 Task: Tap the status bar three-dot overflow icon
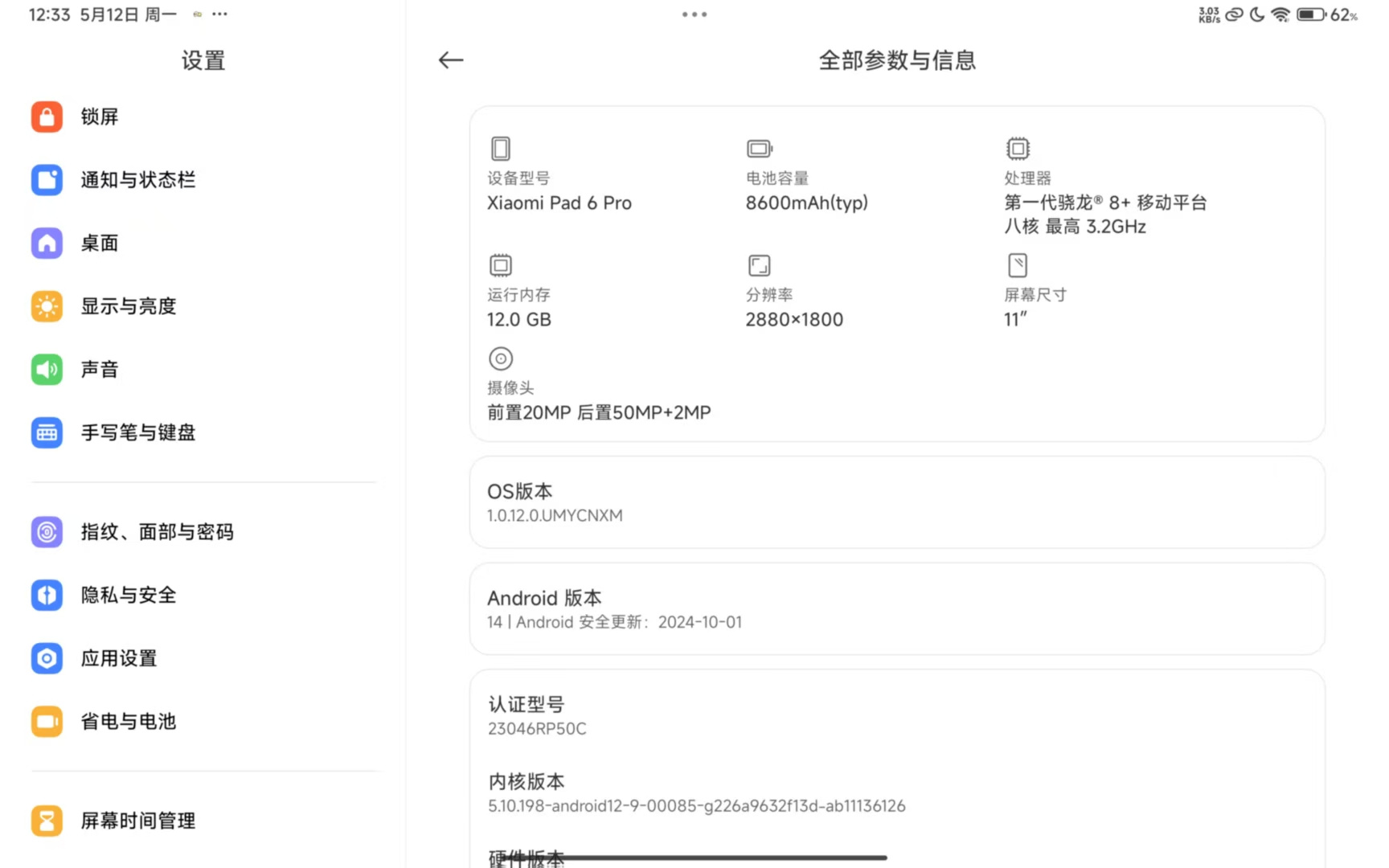pyautogui.click(x=219, y=14)
